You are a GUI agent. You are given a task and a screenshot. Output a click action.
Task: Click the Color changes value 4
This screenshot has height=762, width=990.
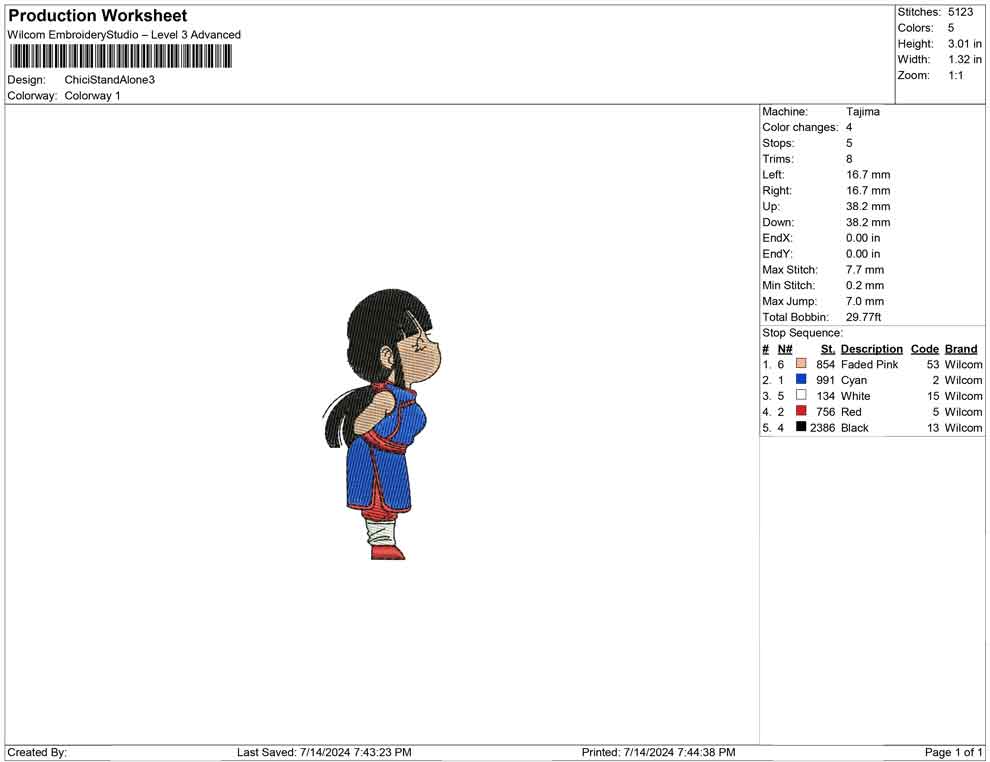tap(849, 128)
